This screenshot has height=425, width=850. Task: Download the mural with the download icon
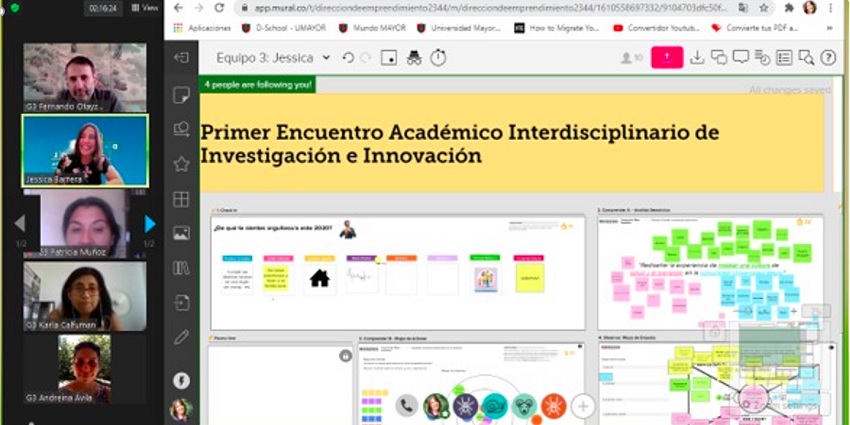click(x=697, y=58)
